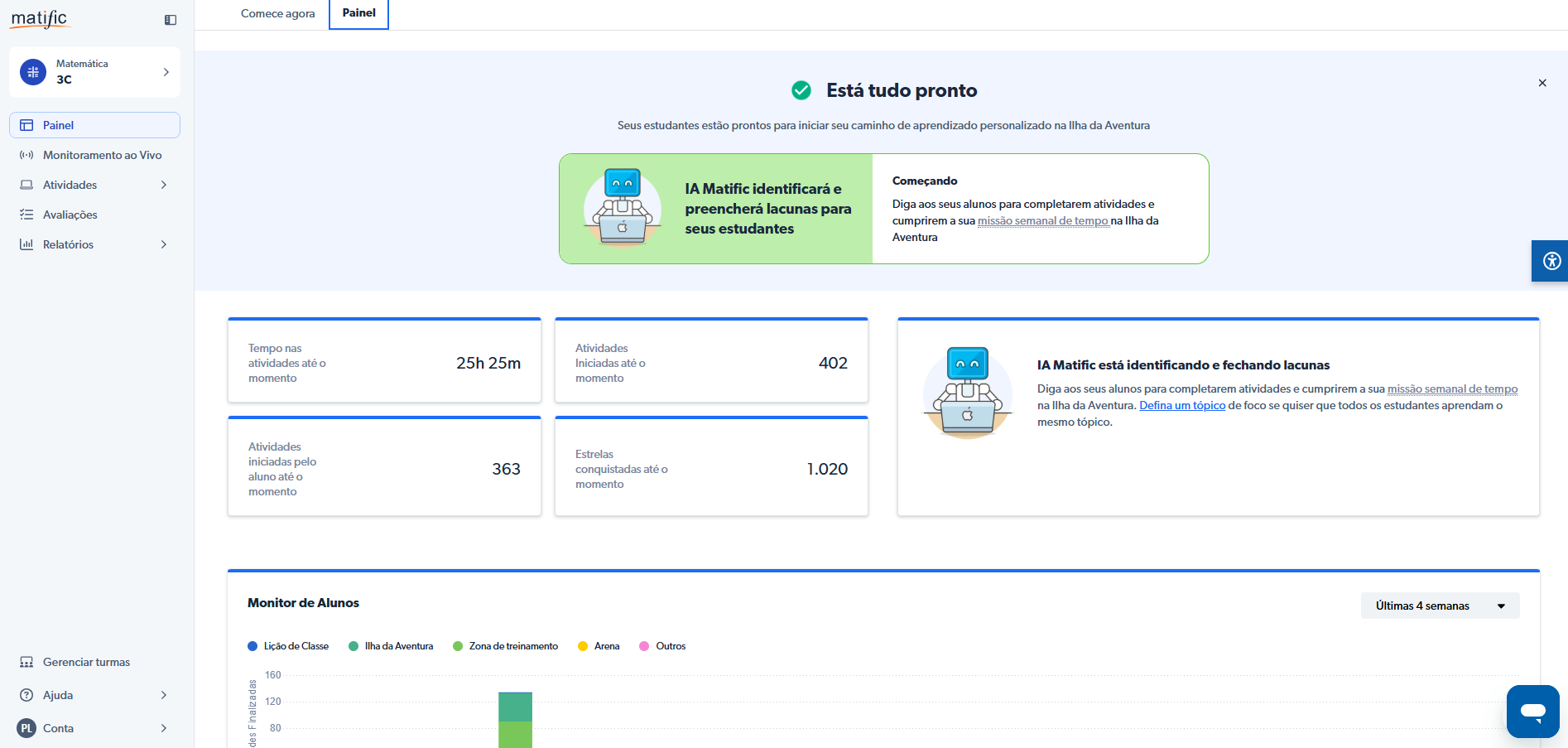Toggle the yellow Arena legend dot
The width and height of the screenshot is (1568, 748).
[x=583, y=646]
